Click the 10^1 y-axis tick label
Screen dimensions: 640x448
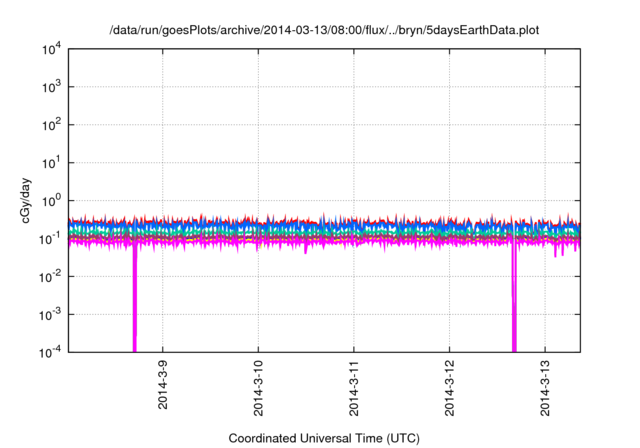click(52, 163)
